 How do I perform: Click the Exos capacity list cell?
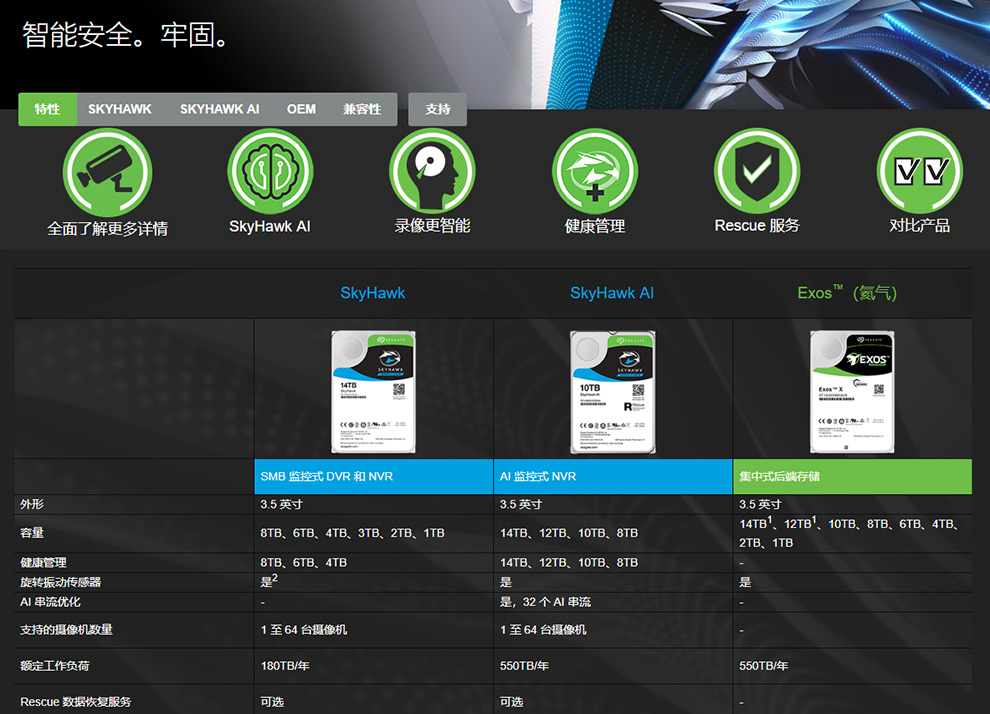pos(850,533)
